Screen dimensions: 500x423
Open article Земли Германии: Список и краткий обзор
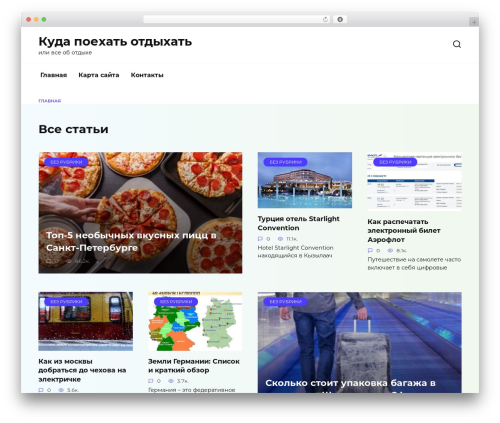pos(194,366)
